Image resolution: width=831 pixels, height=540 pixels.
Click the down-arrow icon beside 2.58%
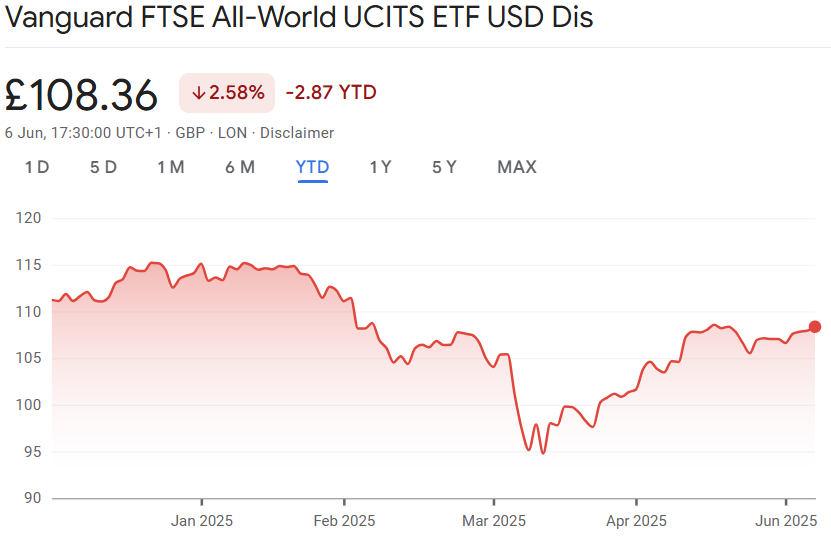[x=198, y=93]
